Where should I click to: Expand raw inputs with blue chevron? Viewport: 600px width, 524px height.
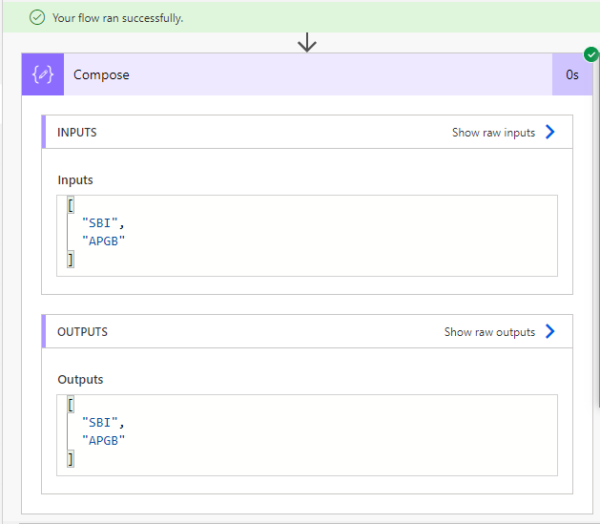(x=550, y=132)
